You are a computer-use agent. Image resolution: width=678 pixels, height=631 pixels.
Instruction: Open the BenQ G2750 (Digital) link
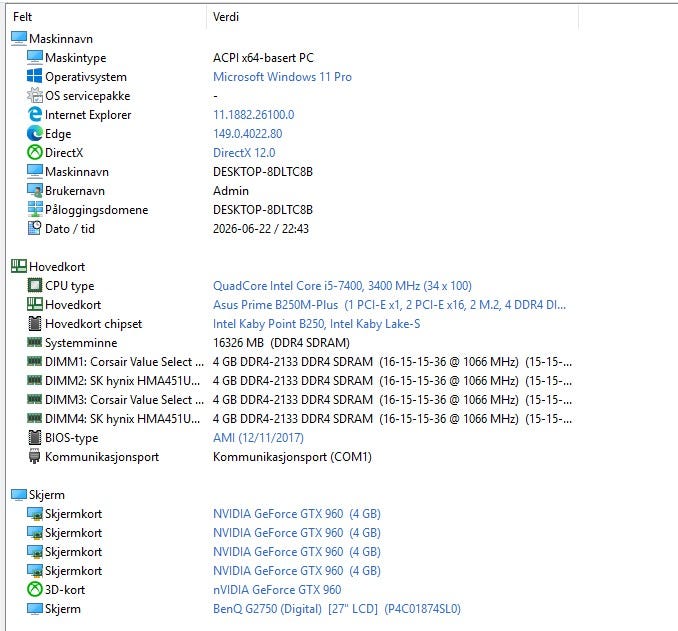pos(336,609)
